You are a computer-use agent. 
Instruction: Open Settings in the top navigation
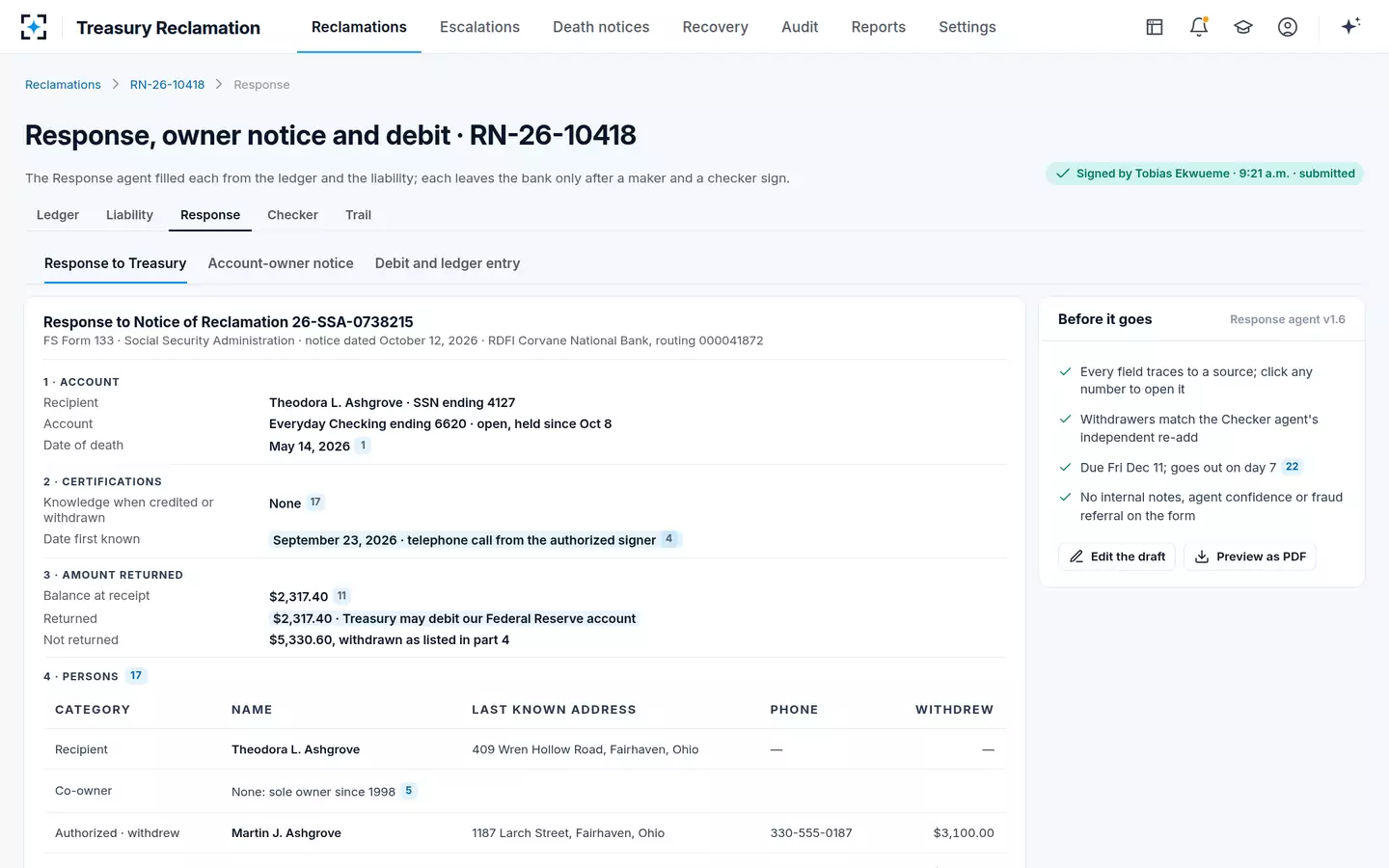[967, 27]
